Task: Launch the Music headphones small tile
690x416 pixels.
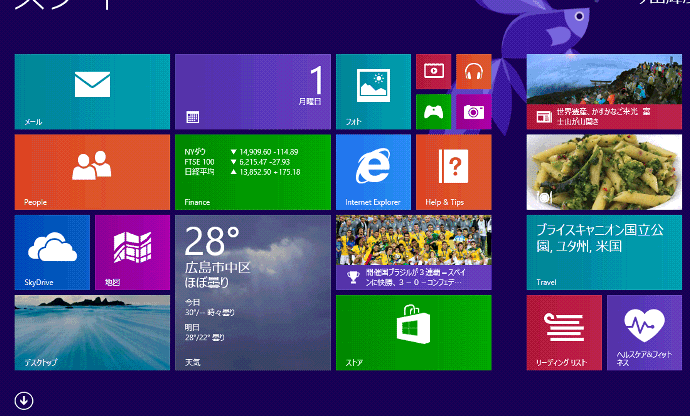Action: 473,71
